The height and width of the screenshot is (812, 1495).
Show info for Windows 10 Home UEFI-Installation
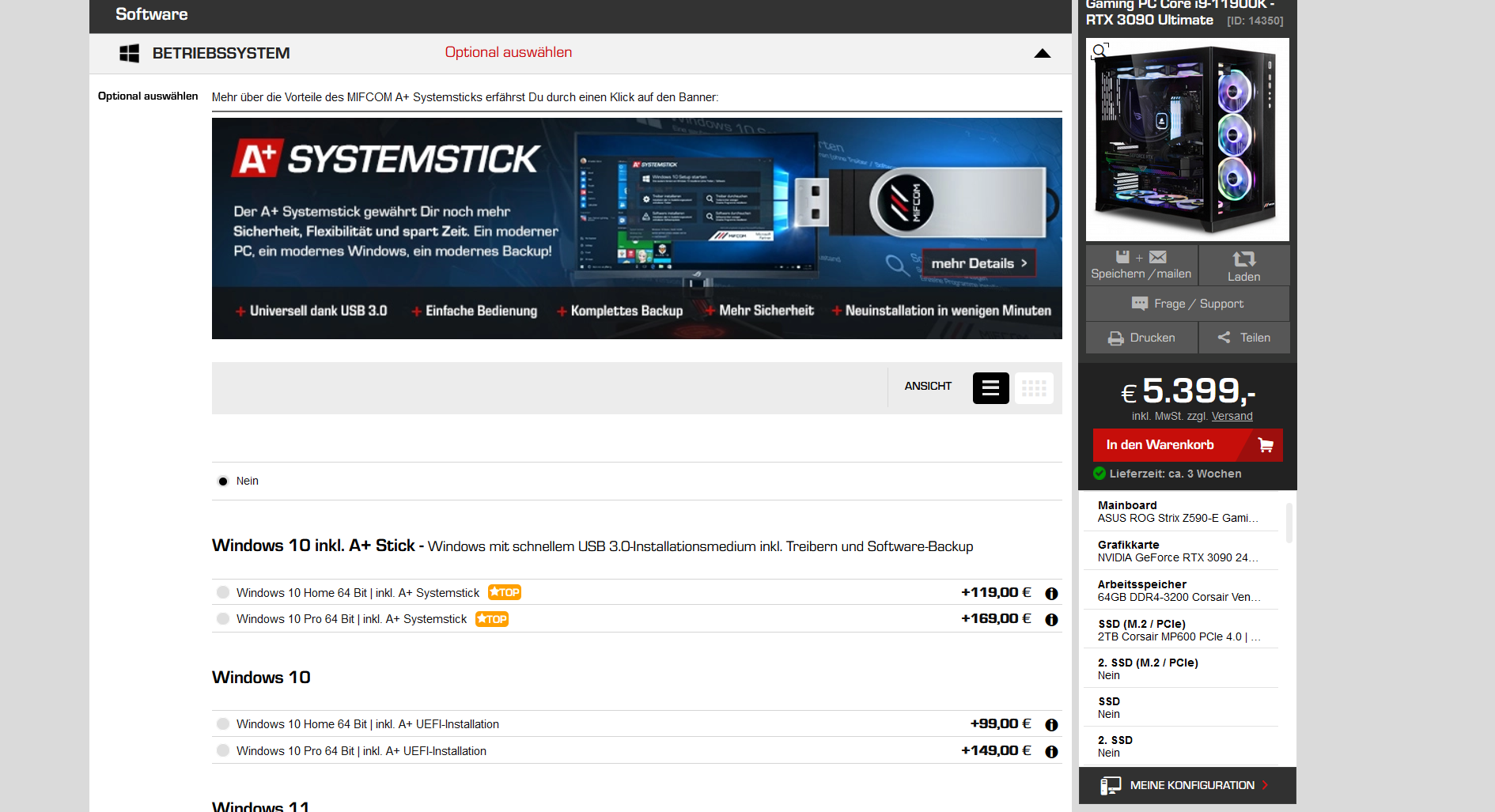point(1051,725)
